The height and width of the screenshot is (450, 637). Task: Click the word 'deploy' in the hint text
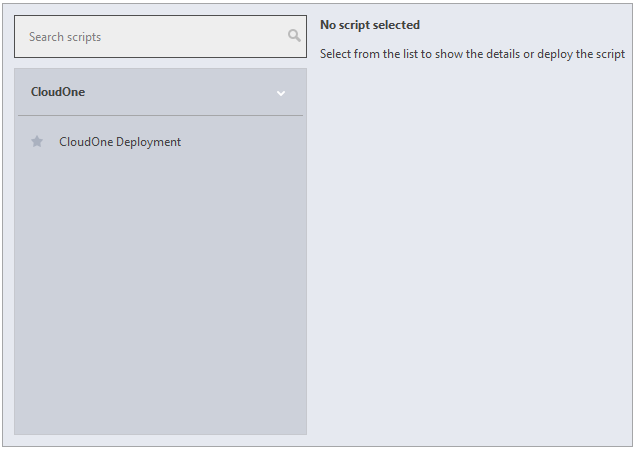[555, 54]
